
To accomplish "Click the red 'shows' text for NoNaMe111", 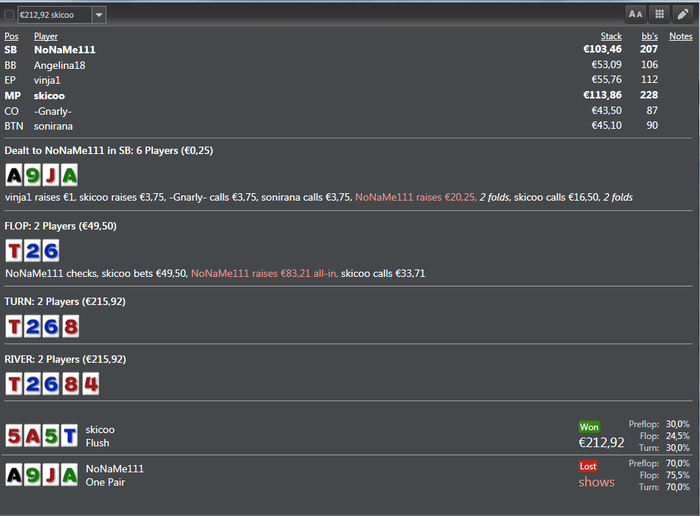I will 596,482.
